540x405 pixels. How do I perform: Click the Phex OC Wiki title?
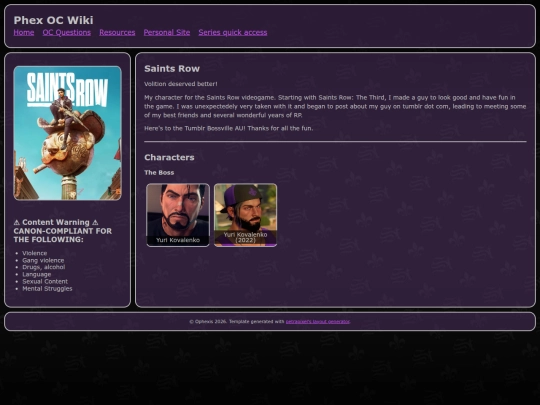pos(53,20)
